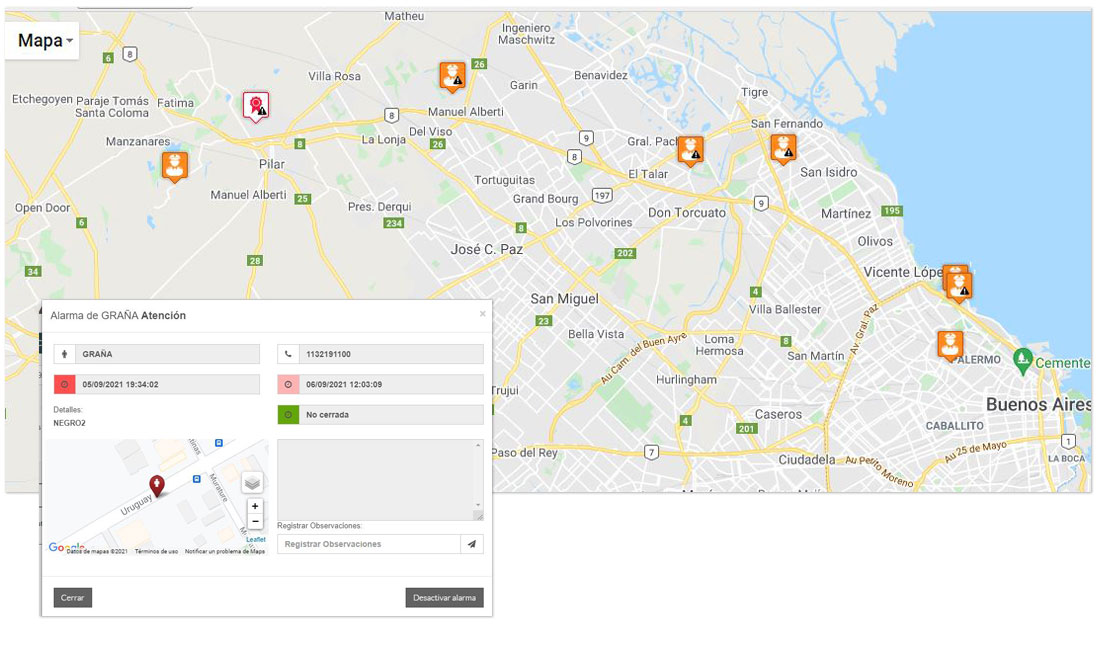The height and width of the screenshot is (650, 1100).
Task: Zoom in the mini map with plus
Action: [255, 506]
